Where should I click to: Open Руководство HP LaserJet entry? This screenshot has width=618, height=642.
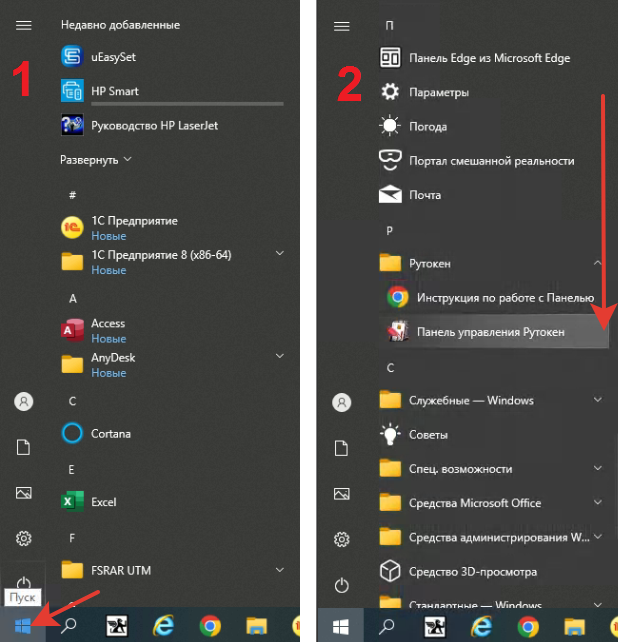139,125
